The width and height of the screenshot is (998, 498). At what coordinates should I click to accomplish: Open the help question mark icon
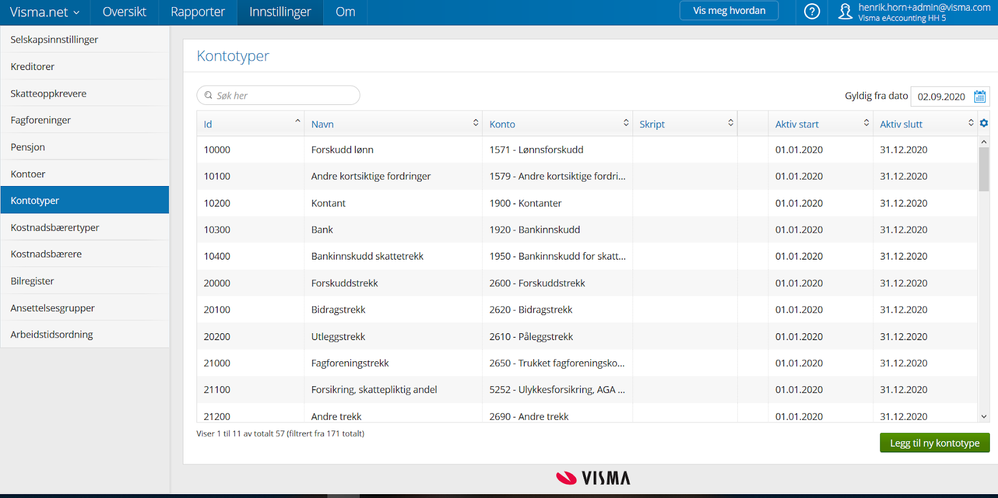point(812,11)
